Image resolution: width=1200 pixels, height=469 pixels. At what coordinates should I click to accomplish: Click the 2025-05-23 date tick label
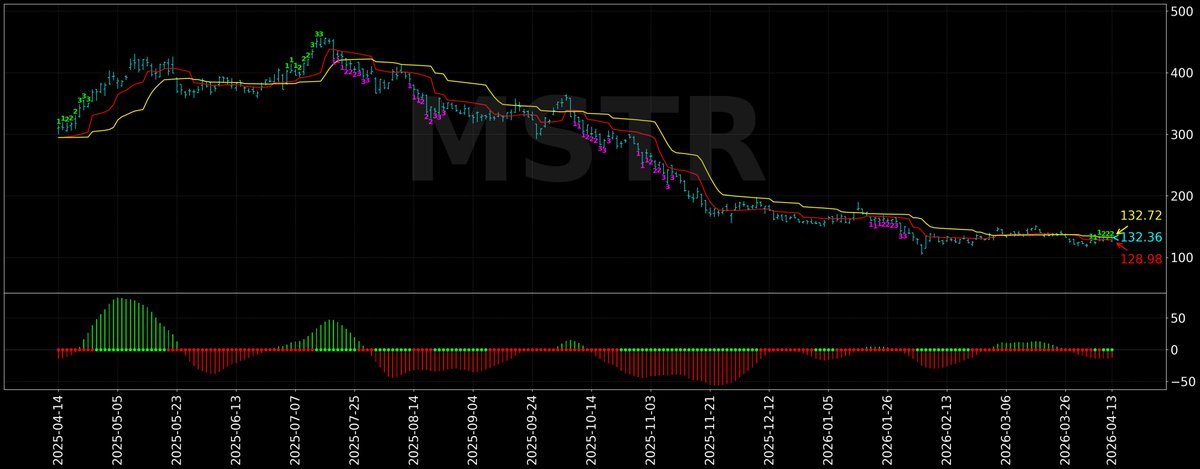(x=177, y=428)
